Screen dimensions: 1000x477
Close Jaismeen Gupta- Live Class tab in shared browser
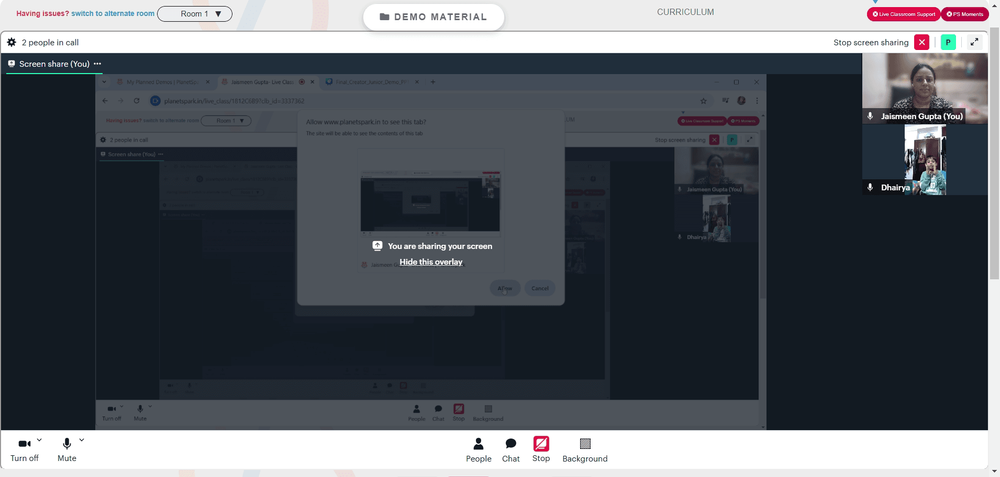point(312,82)
